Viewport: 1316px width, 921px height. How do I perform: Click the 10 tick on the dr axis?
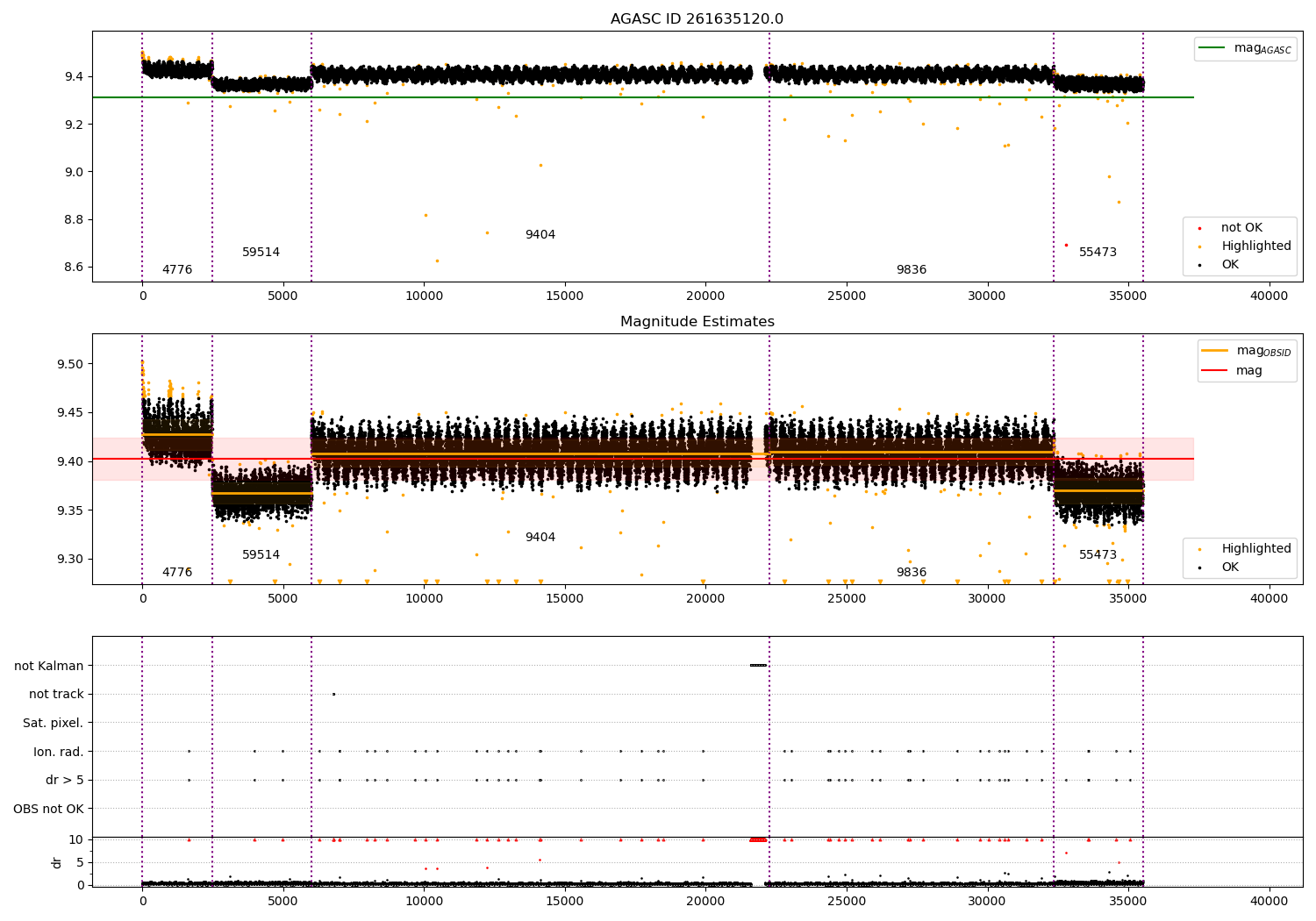coord(76,839)
